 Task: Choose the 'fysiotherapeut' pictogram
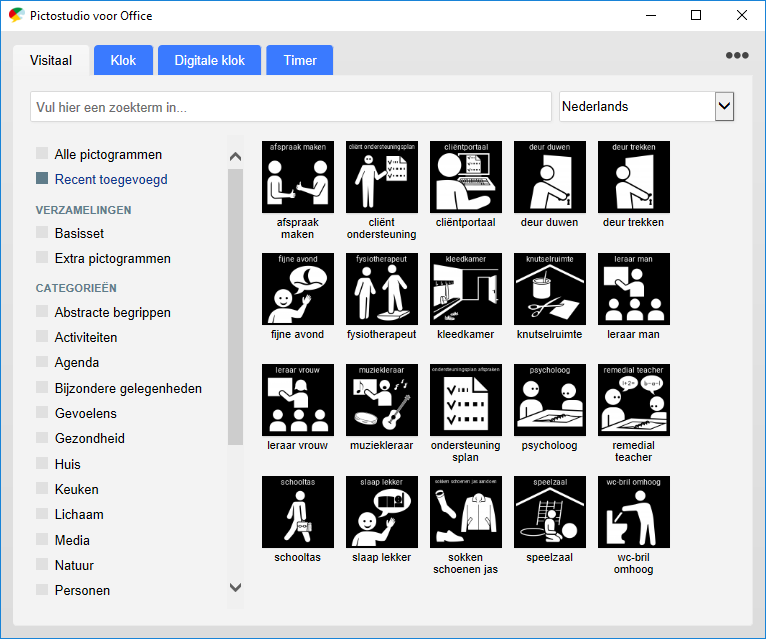(382, 289)
